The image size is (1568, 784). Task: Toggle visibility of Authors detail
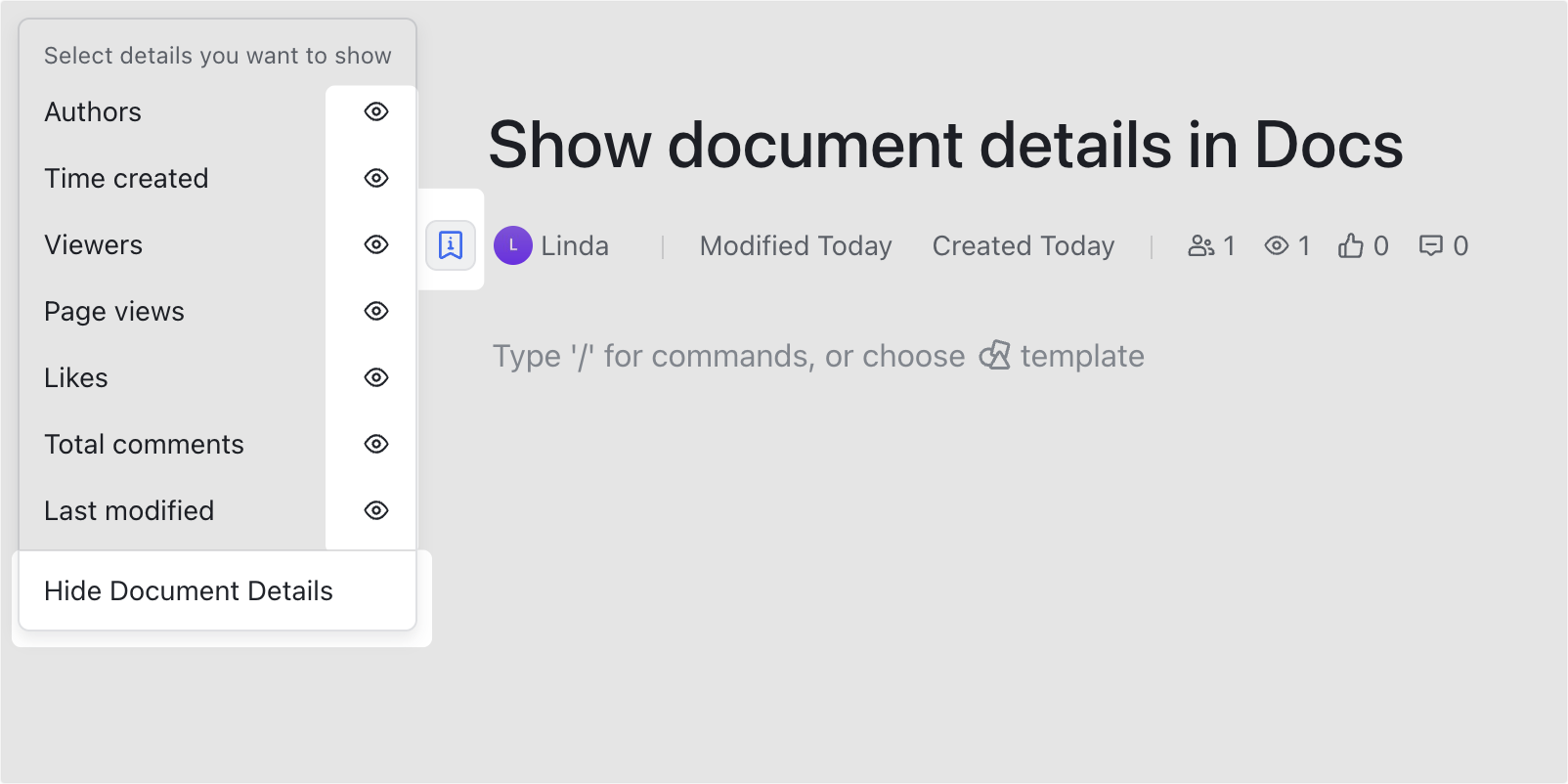[376, 111]
